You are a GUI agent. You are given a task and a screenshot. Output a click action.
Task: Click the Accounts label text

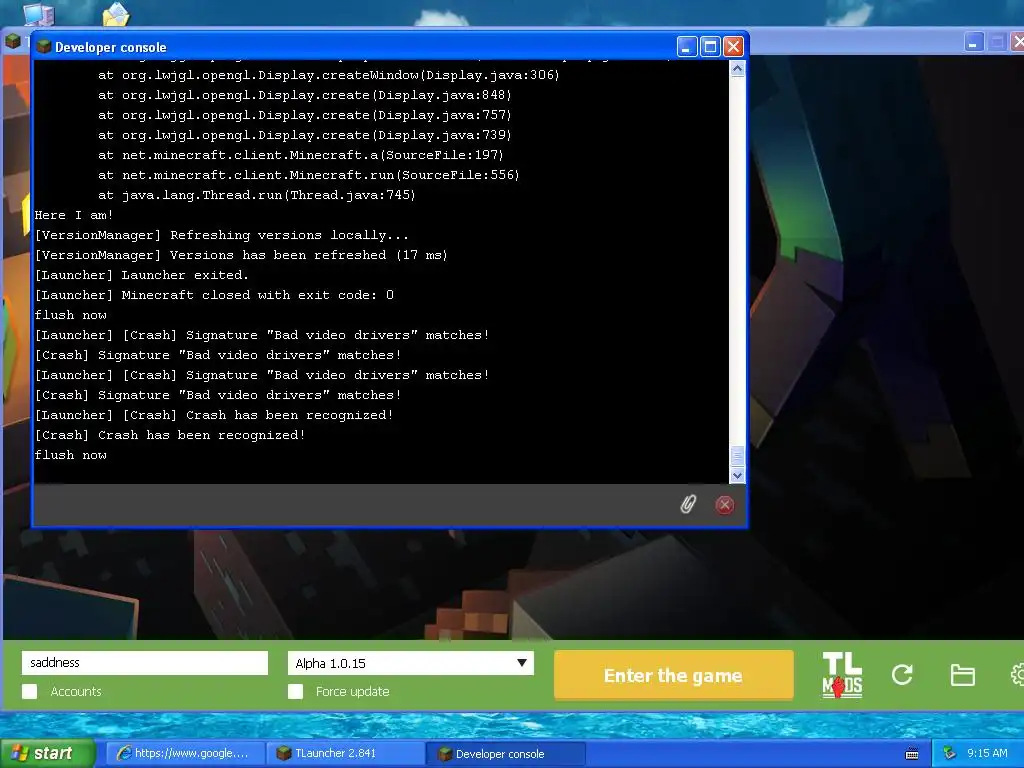76,692
